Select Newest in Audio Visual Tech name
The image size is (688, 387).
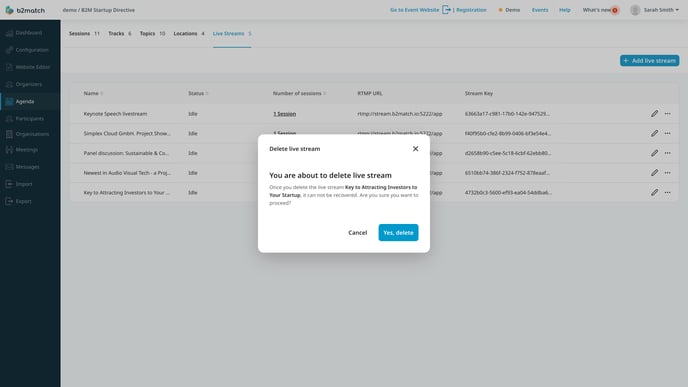coord(127,173)
